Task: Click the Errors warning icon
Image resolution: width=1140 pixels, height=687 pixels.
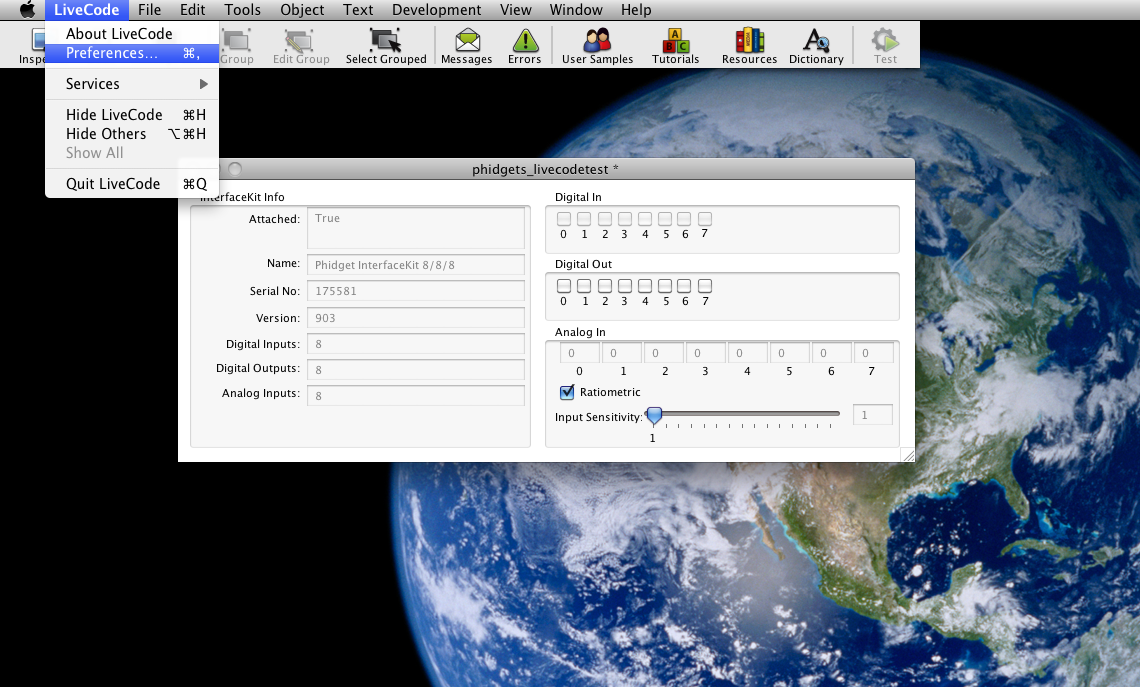Action: pos(524,46)
